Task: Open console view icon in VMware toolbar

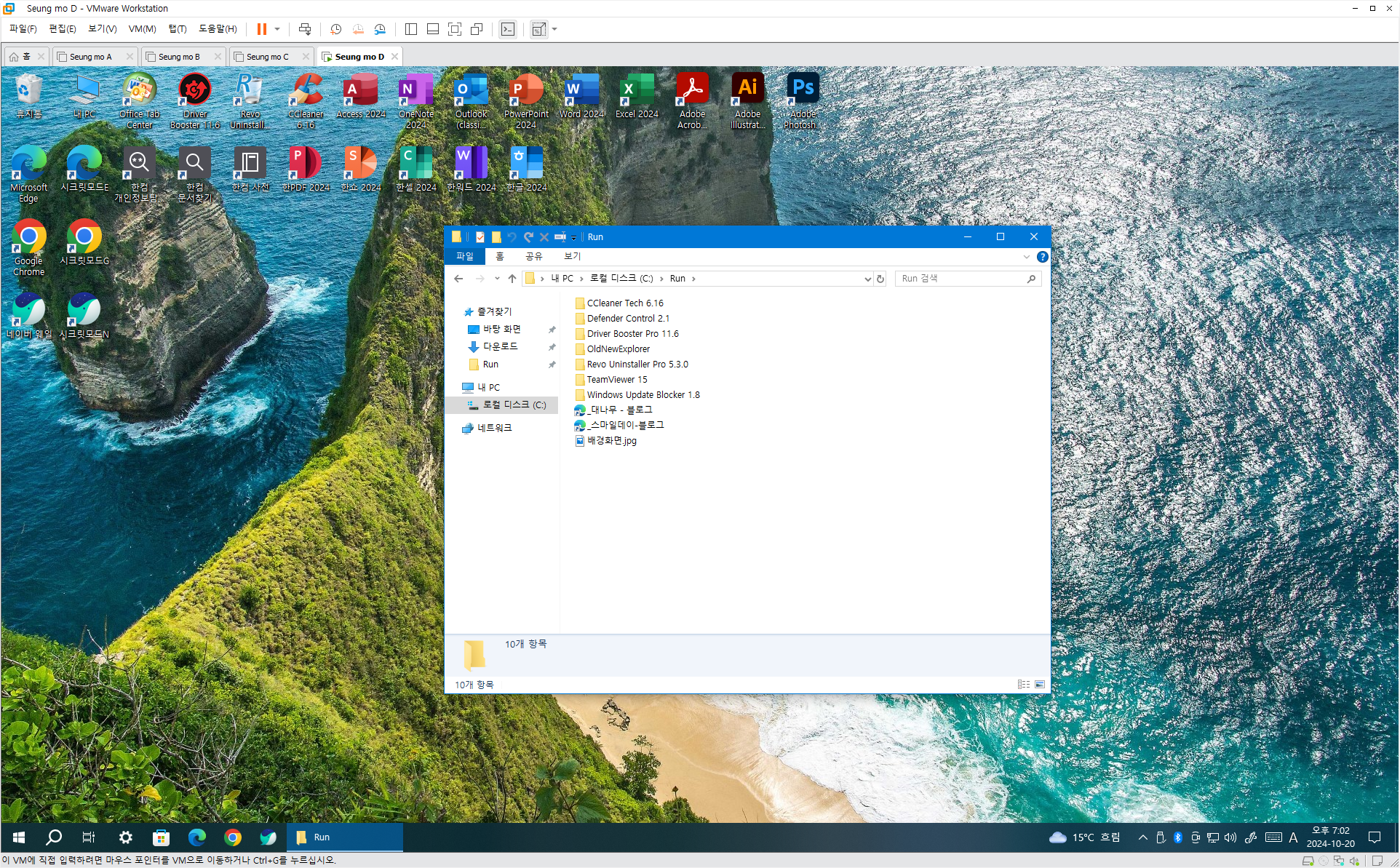Action: 508,29
